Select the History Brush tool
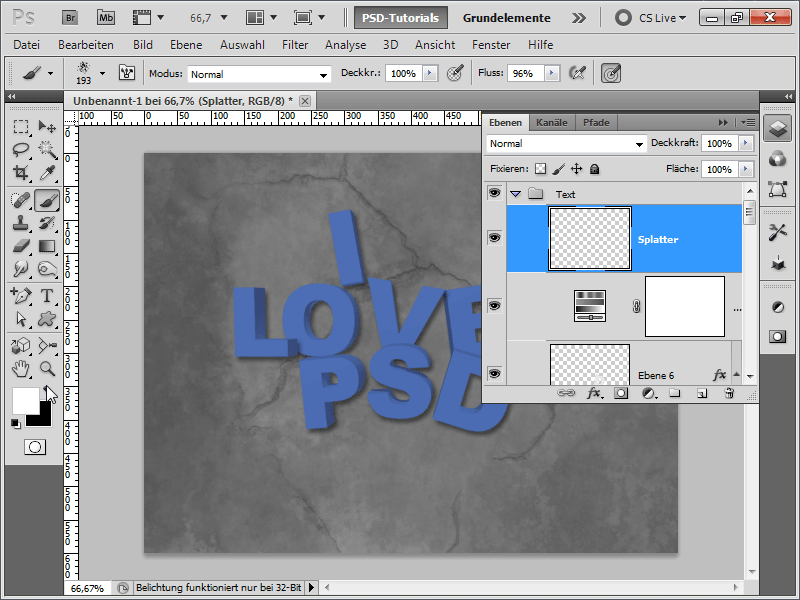 tap(47, 223)
